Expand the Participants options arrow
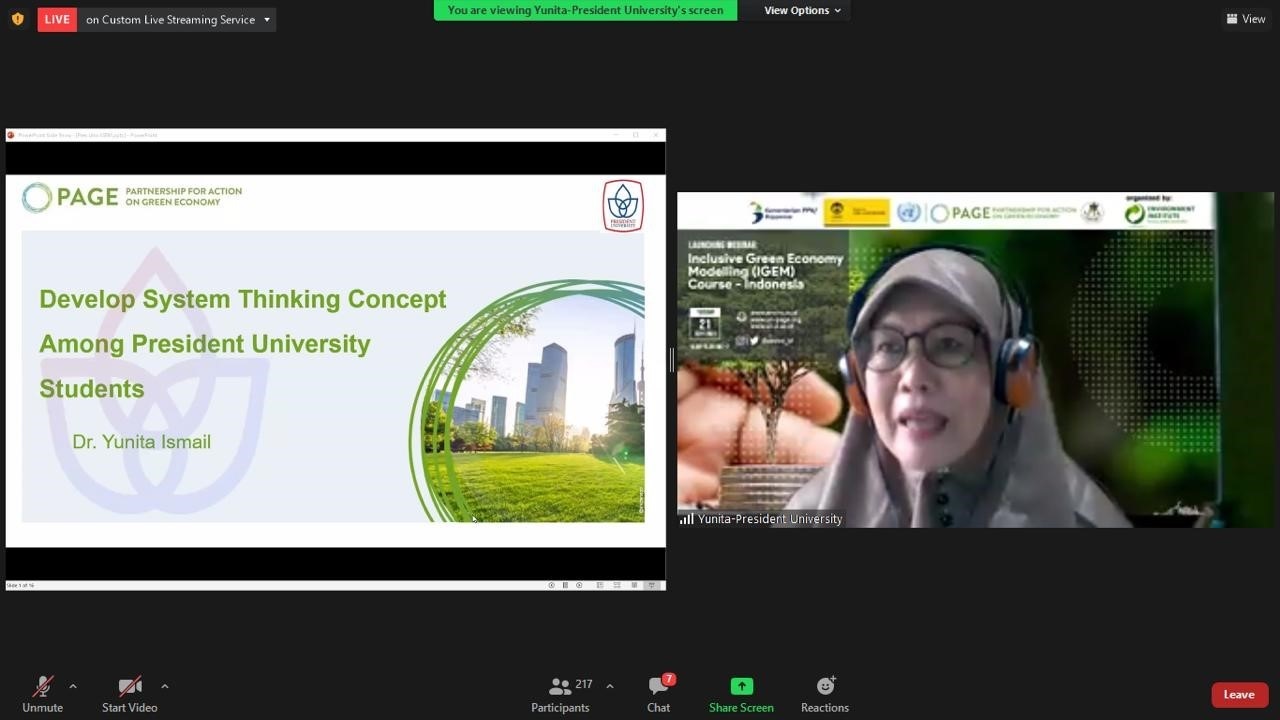The height and width of the screenshot is (720, 1280). [610, 686]
